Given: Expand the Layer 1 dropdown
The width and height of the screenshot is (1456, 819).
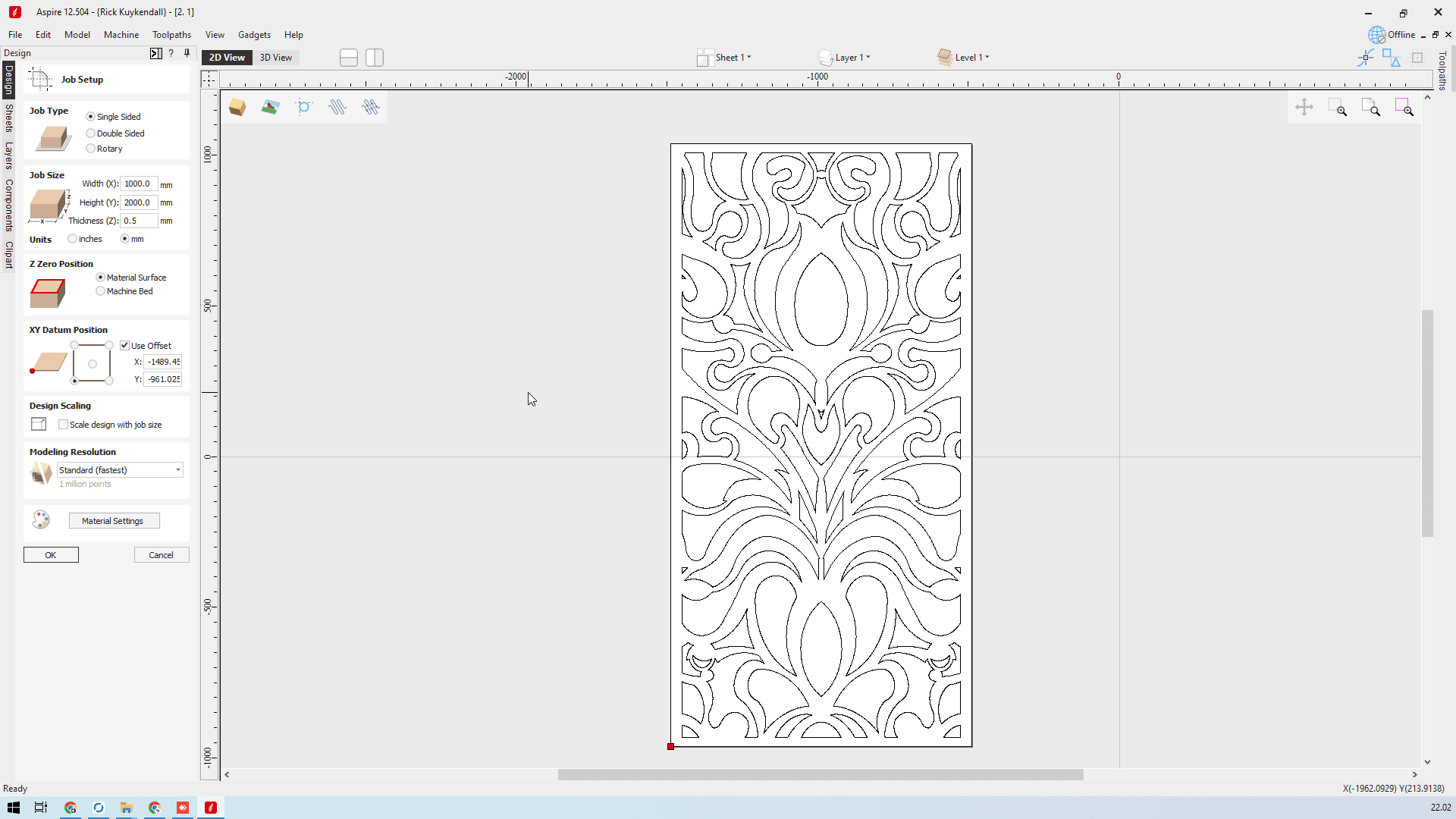Looking at the screenshot, I should coord(851,58).
